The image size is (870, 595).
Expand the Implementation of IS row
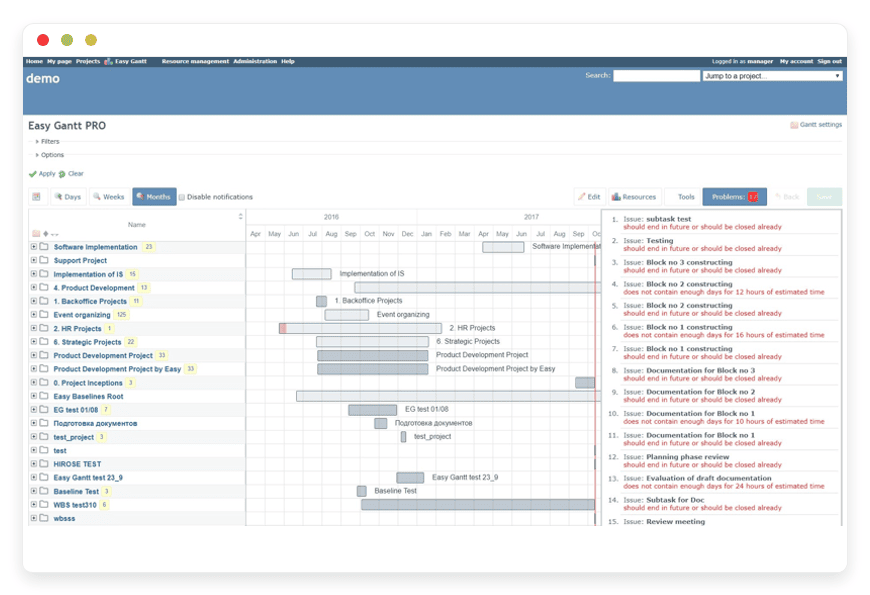tap(34, 274)
